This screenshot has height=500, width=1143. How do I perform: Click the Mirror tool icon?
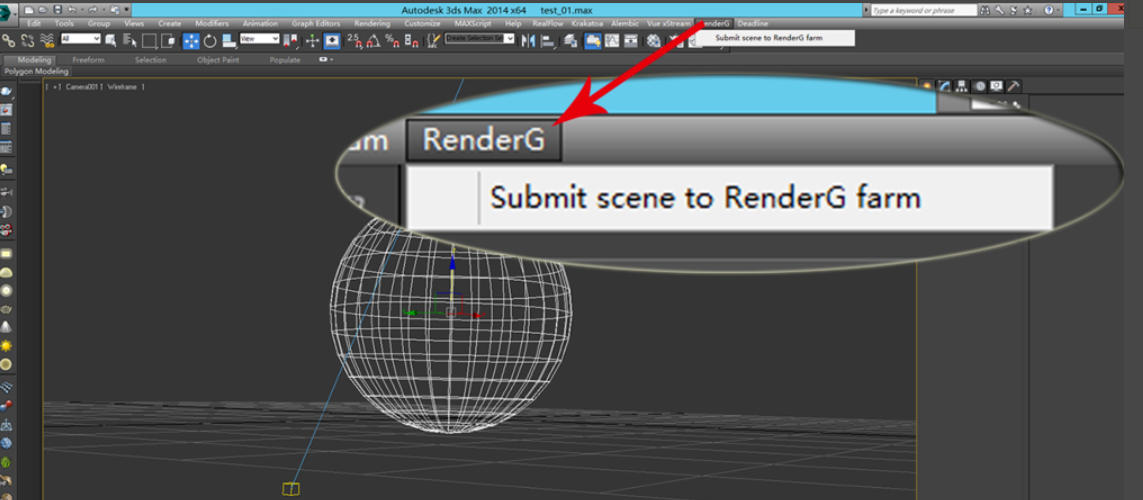pyautogui.click(x=528, y=41)
